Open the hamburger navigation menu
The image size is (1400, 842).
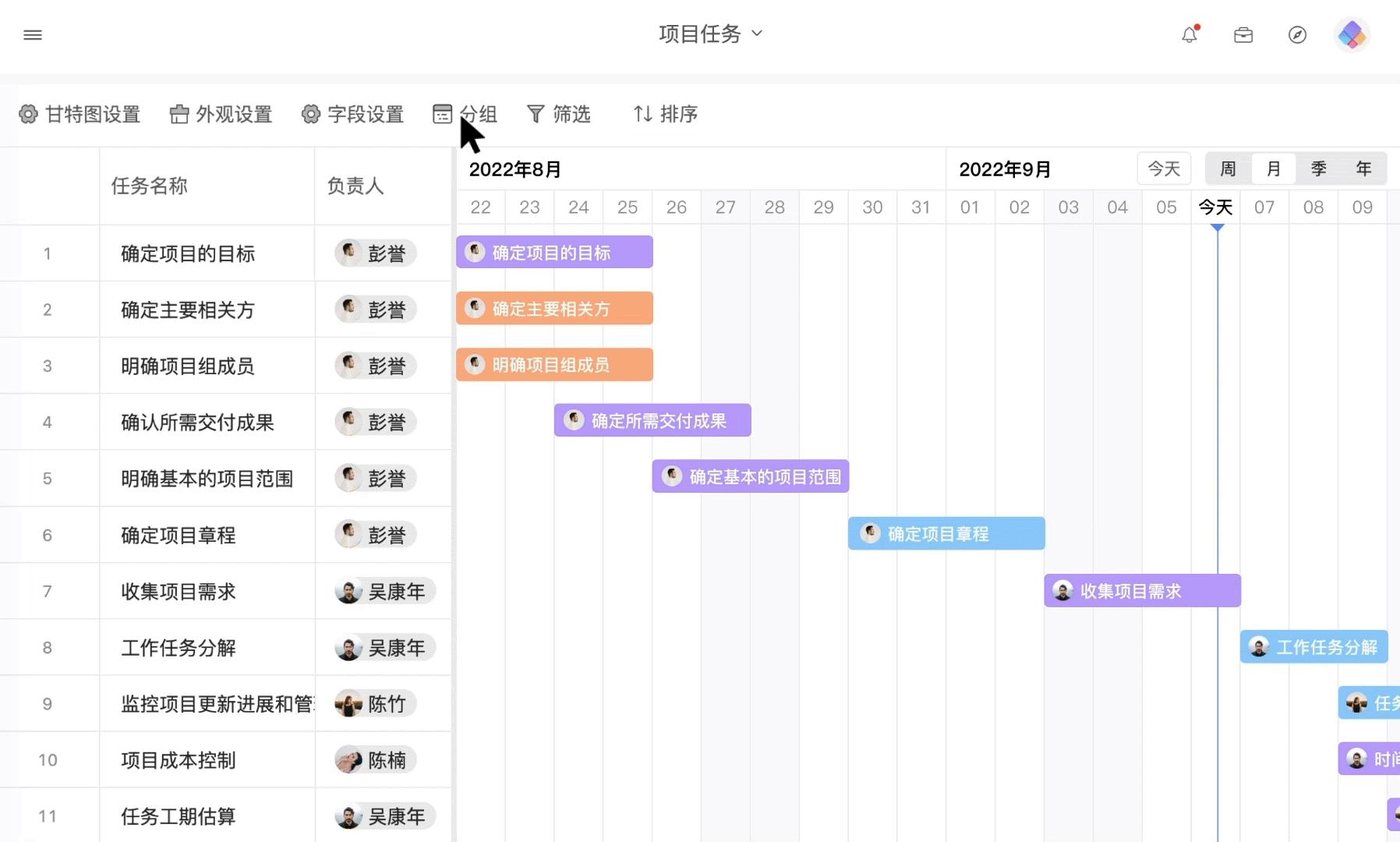[x=33, y=35]
